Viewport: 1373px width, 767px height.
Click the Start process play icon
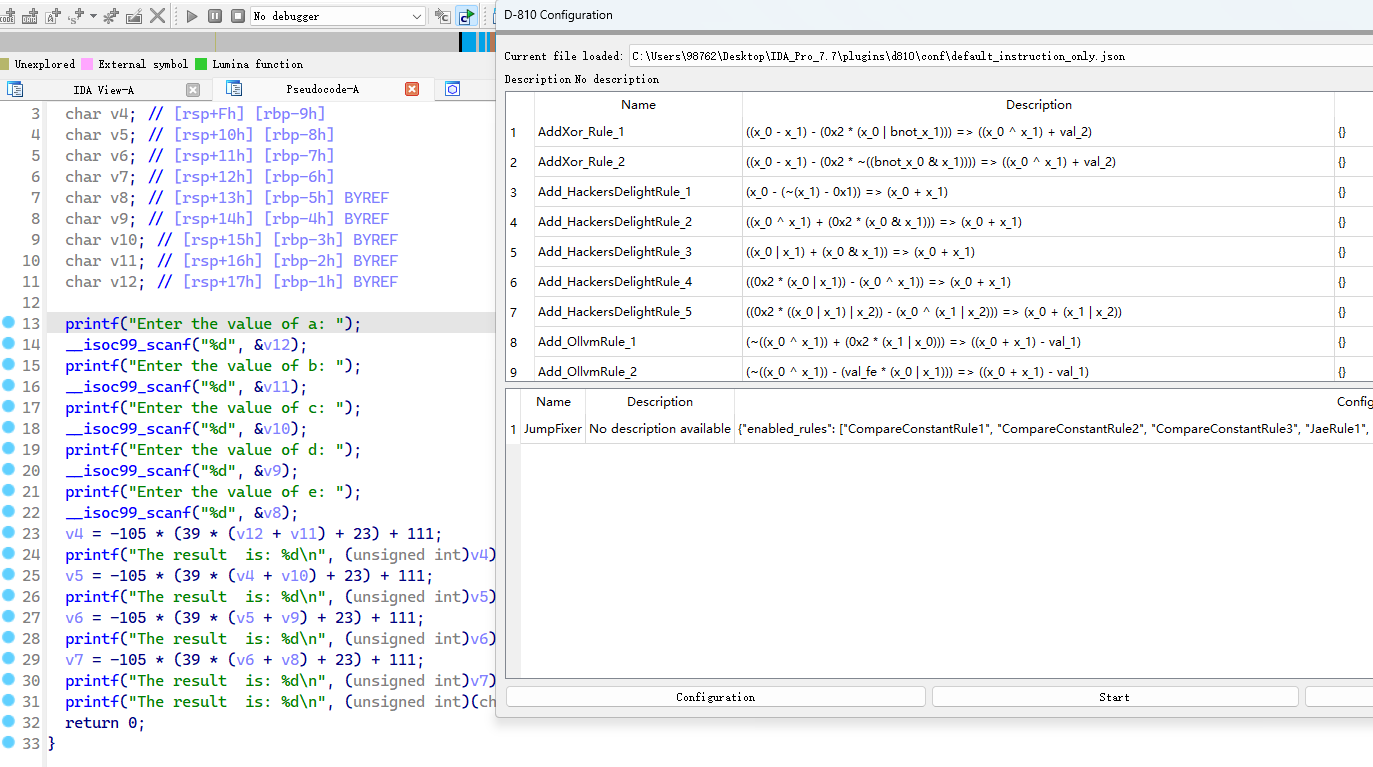tap(192, 16)
